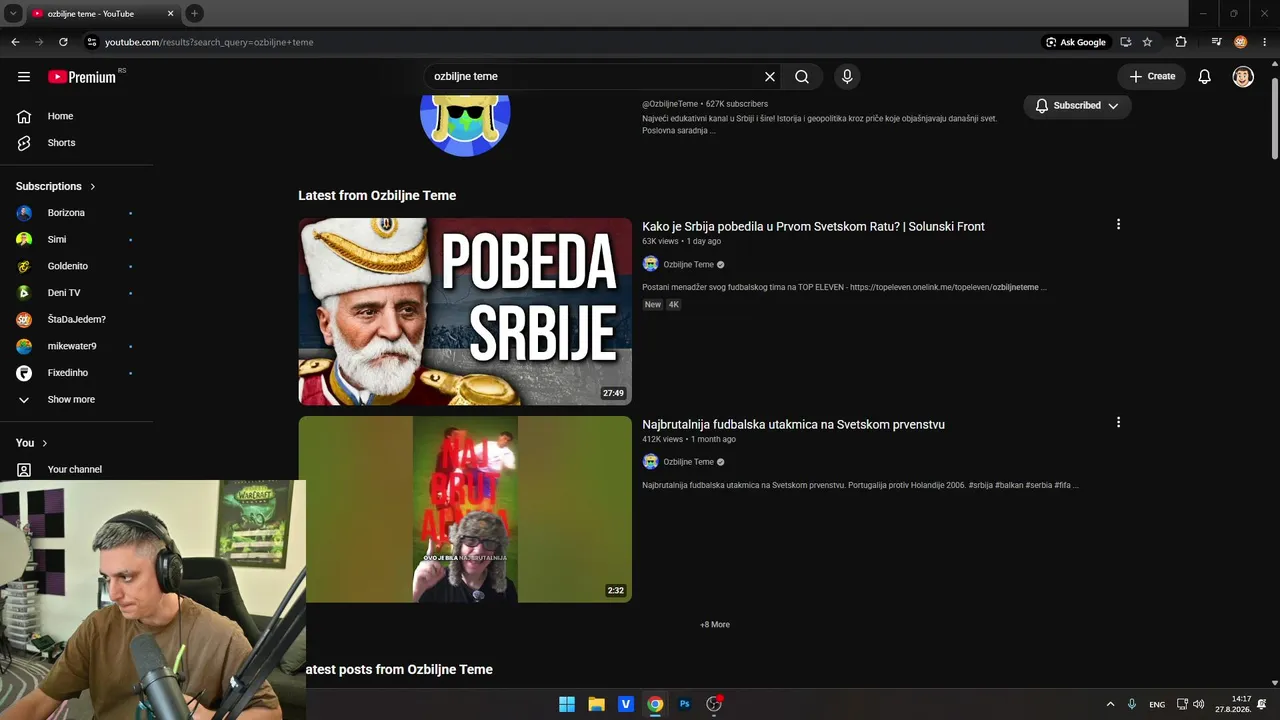Go back in browser history
This screenshot has width=1280, height=720.
point(15,42)
